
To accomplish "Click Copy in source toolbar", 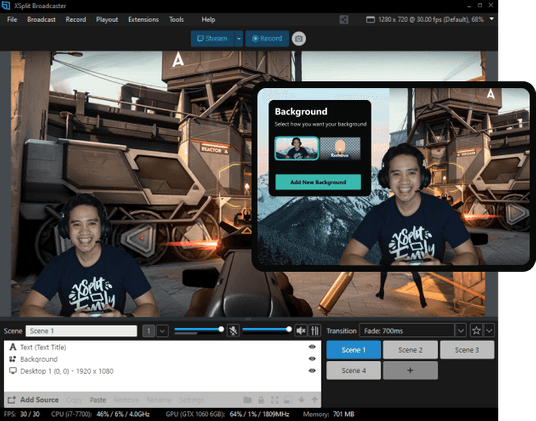I will pyautogui.click(x=74, y=400).
